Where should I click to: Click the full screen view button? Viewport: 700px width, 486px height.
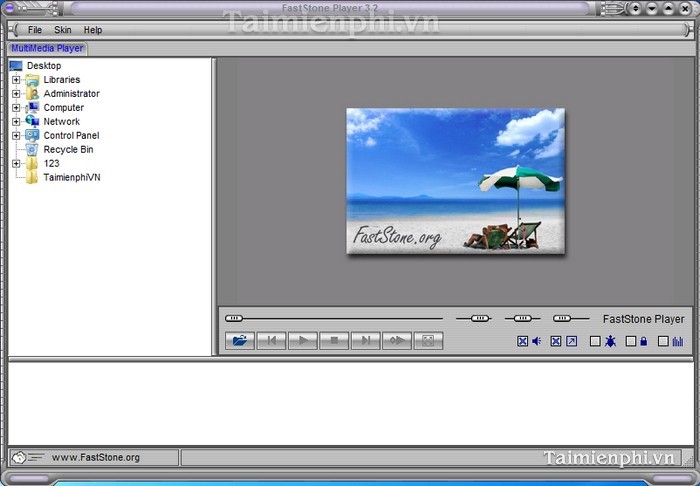[x=427, y=341]
